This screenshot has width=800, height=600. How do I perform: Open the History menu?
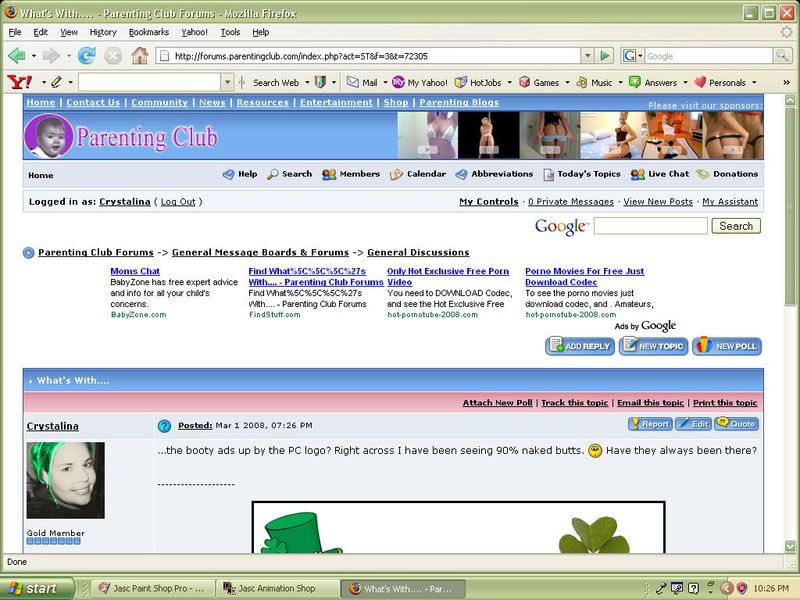103,32
